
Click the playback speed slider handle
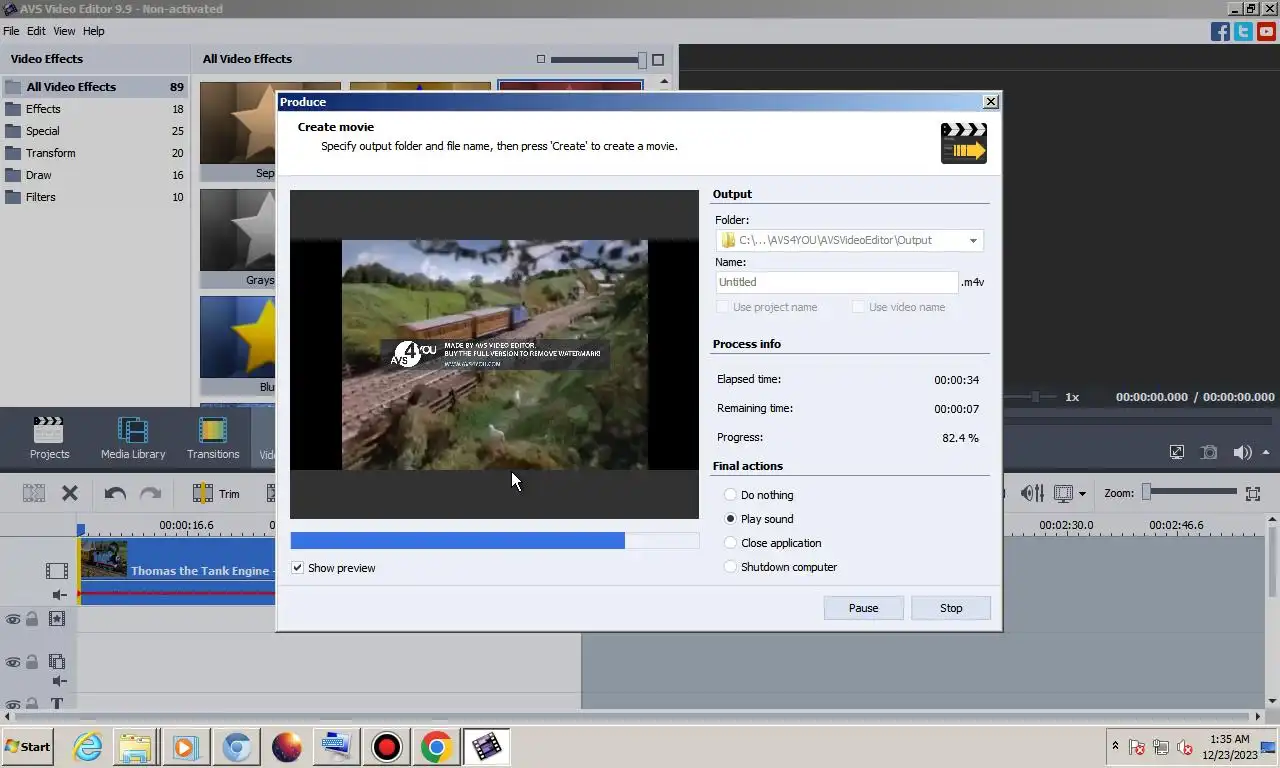(1036, 397)
